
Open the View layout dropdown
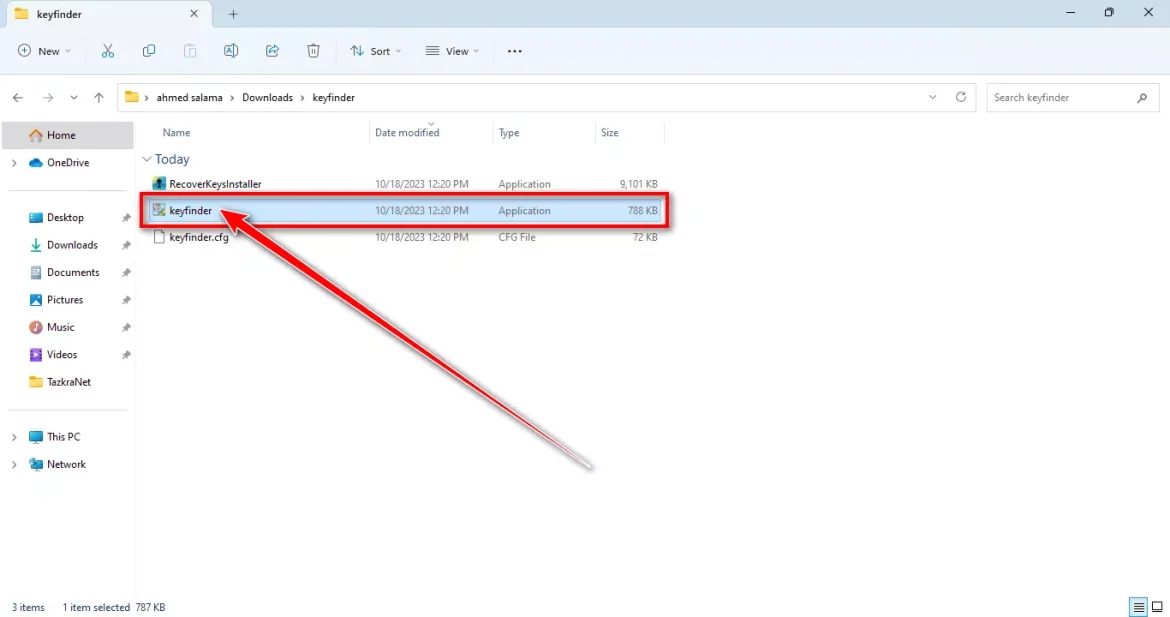(x=452, y=51)
